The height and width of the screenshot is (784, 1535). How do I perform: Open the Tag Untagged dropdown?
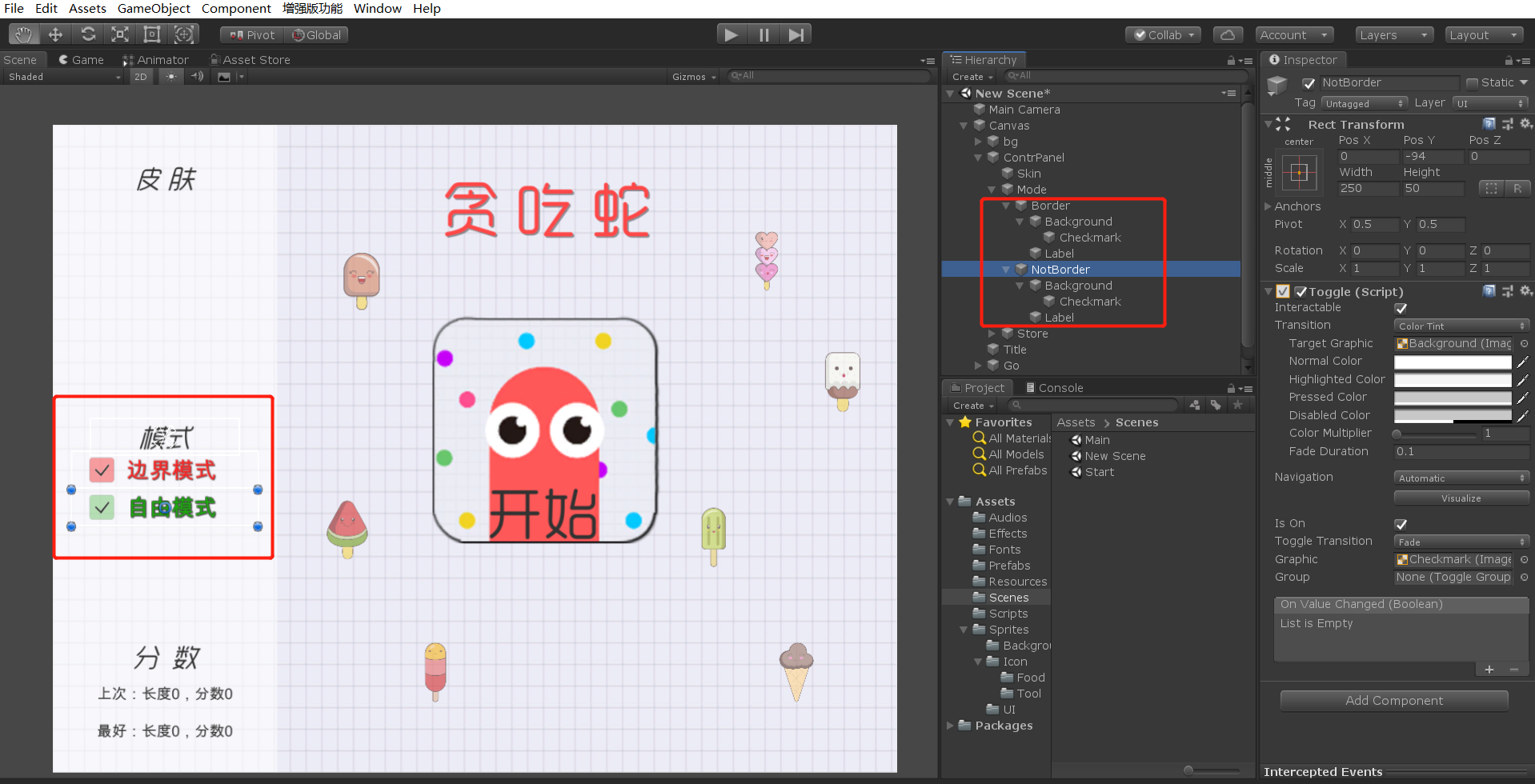pos(1365,103)
